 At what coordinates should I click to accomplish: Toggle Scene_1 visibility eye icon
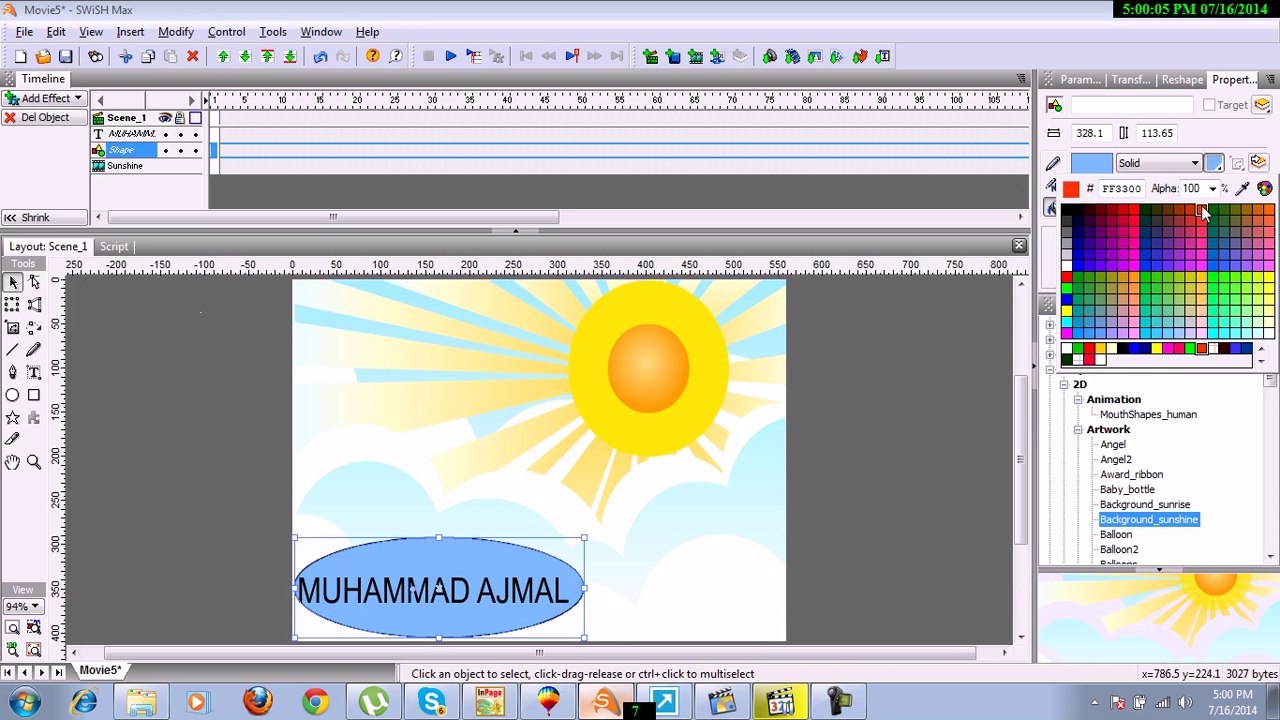tap(165, 118)
